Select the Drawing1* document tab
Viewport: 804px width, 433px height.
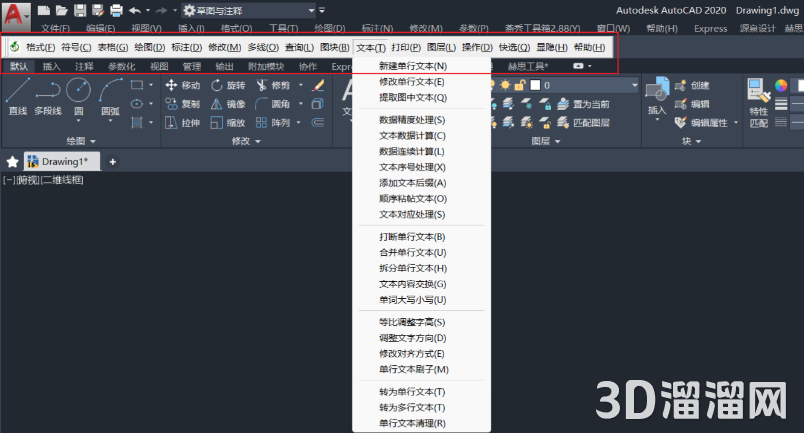tap(62, 162)
